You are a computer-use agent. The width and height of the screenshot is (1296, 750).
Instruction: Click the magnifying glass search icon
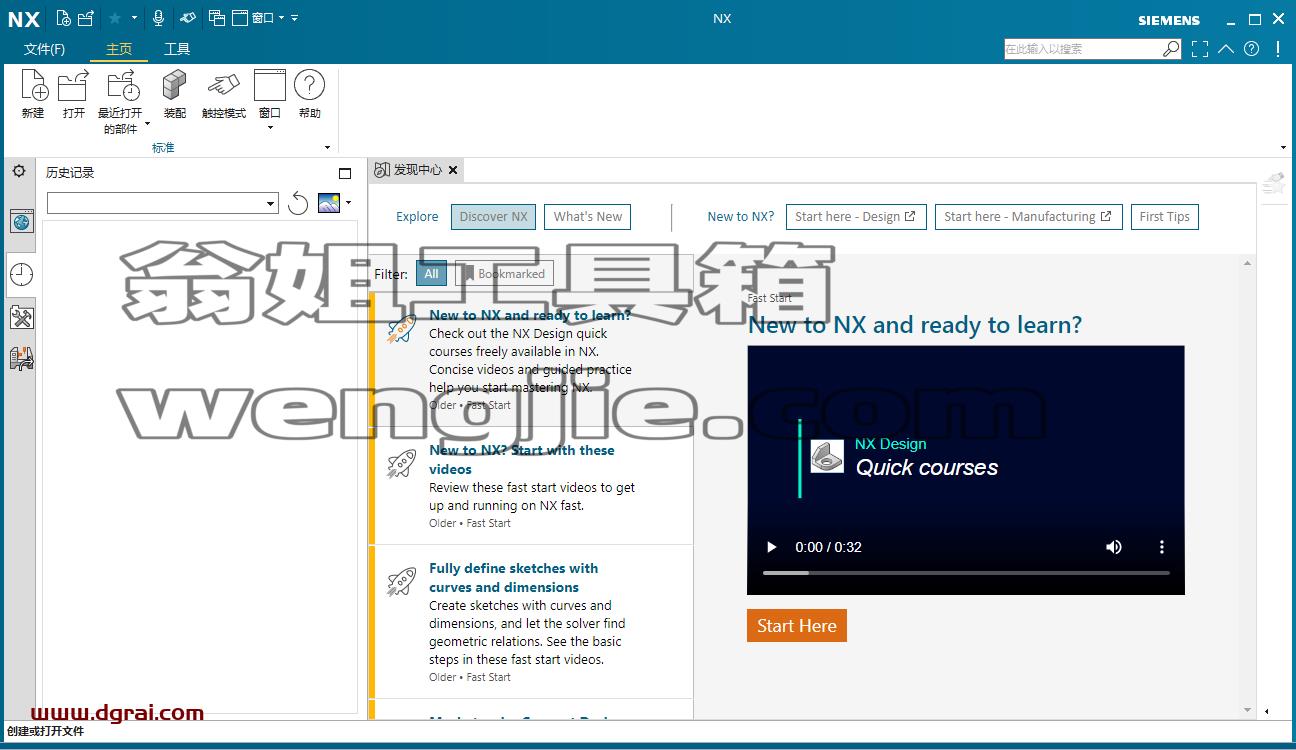(x=1172, y=49)
